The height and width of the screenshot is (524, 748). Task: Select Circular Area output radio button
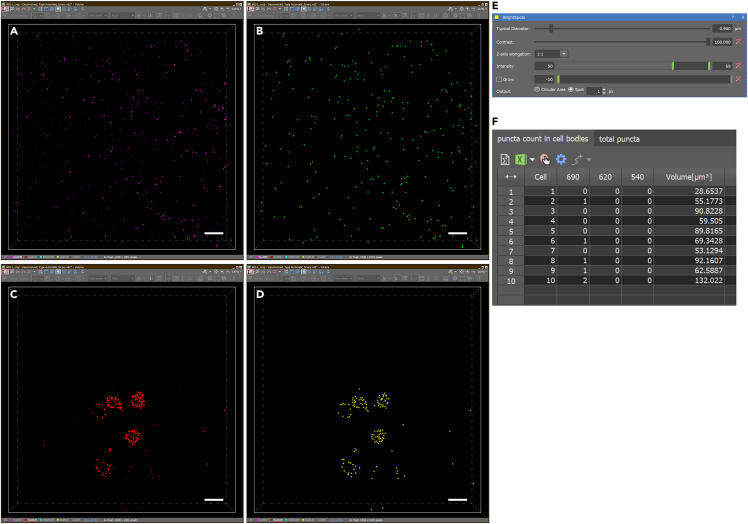pos(537,90)
